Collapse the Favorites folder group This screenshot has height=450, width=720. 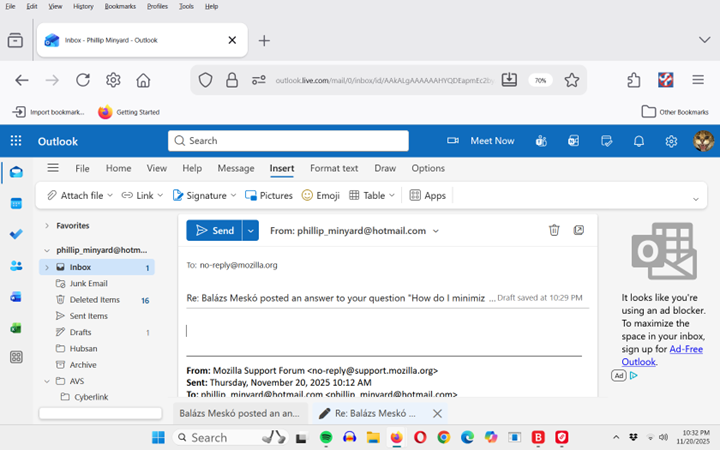pyautogui.click(x=46, y=226)
